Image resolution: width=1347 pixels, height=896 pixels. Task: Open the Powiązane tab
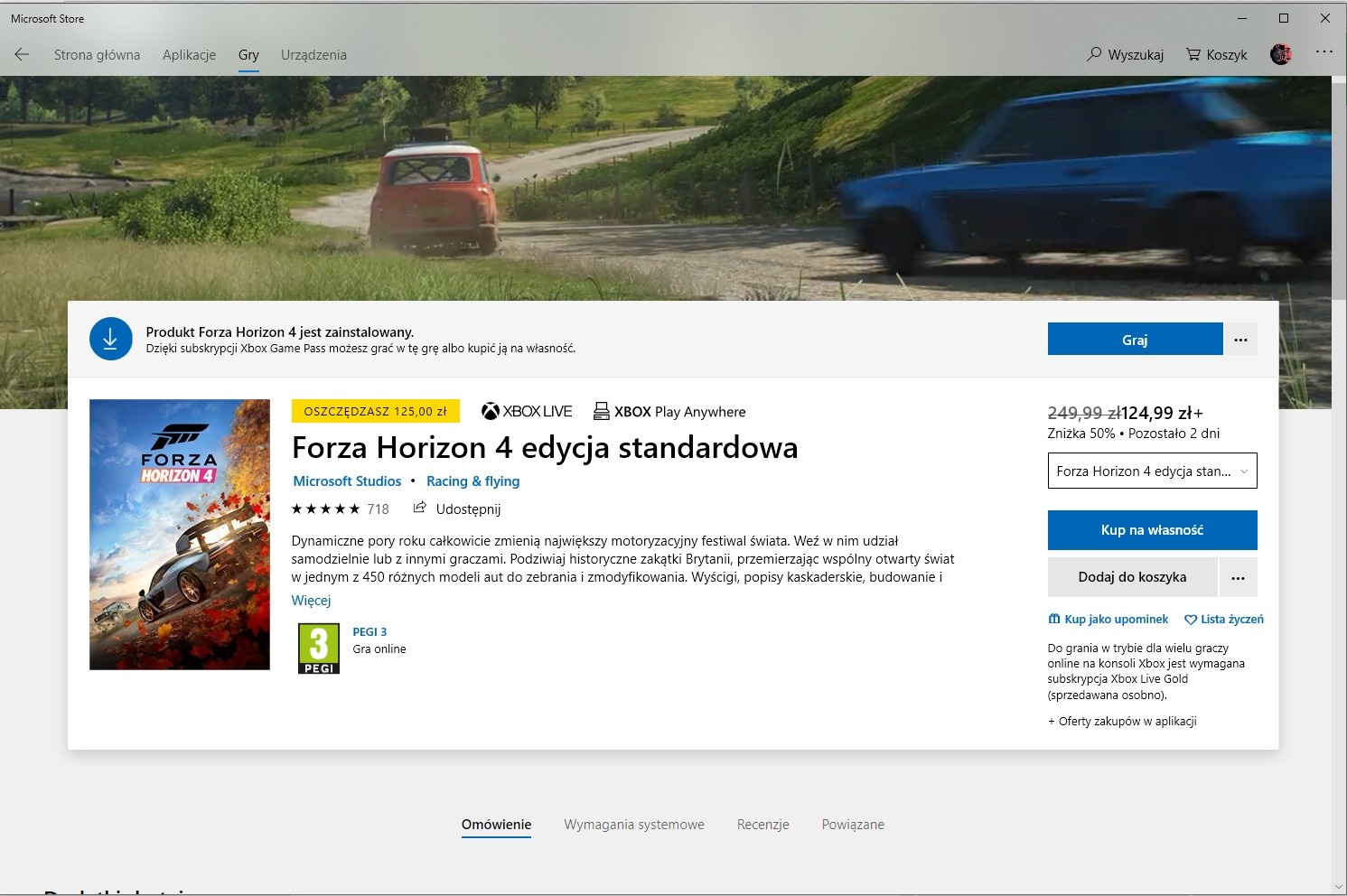[x=853, y=825]
